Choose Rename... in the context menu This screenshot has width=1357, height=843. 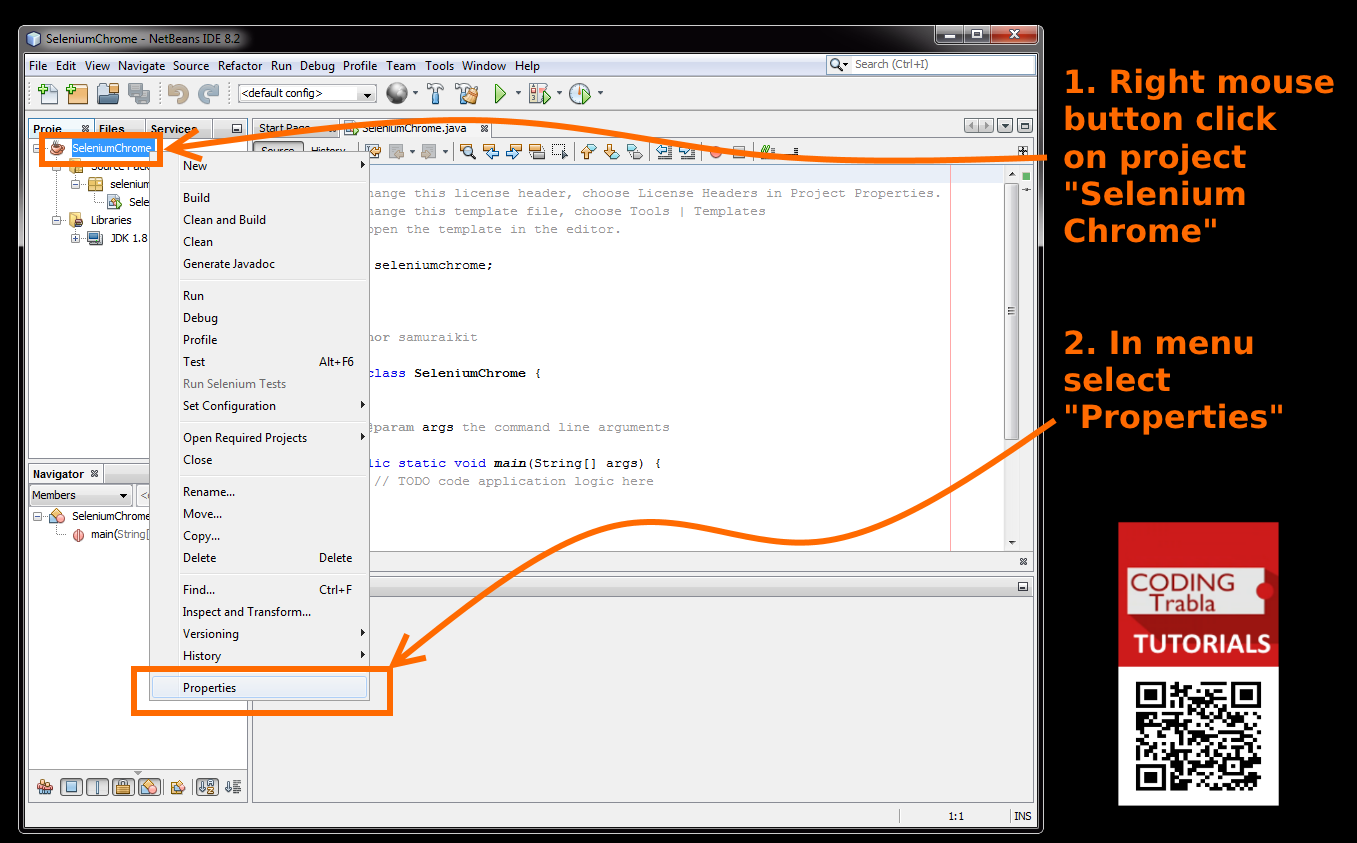click(x=260, y=492)
